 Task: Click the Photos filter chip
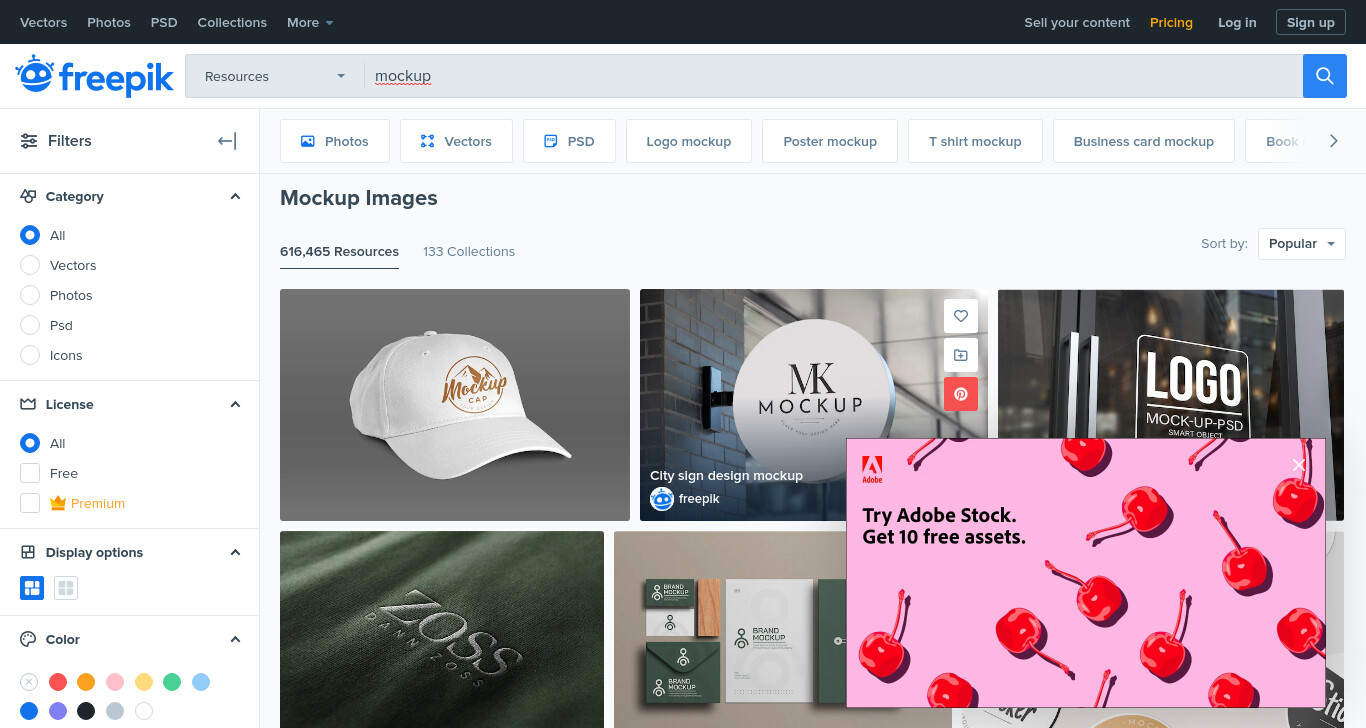tap(335, 141)
